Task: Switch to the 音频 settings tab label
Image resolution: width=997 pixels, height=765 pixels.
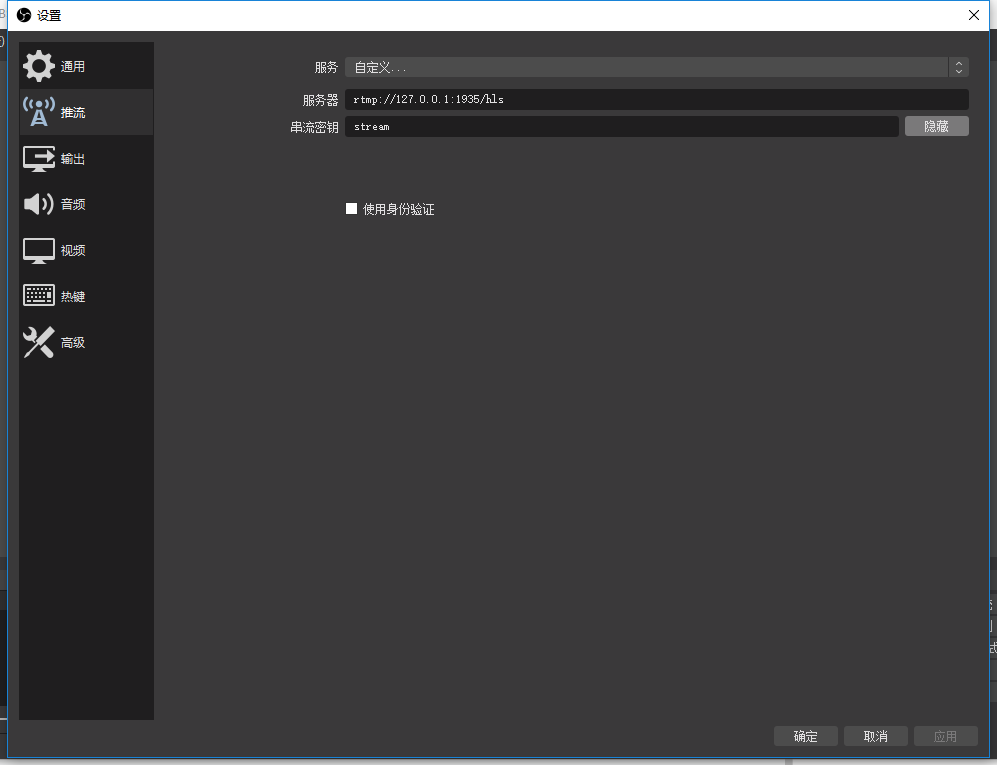Action: click(72, 204)
